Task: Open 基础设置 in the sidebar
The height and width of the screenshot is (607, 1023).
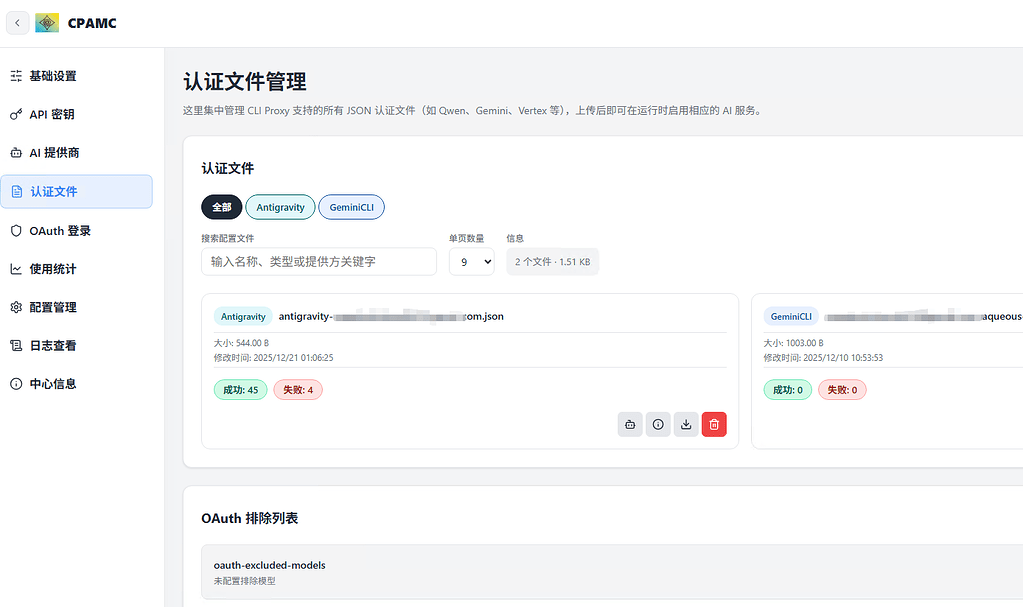Action: [x=76, y=76]
